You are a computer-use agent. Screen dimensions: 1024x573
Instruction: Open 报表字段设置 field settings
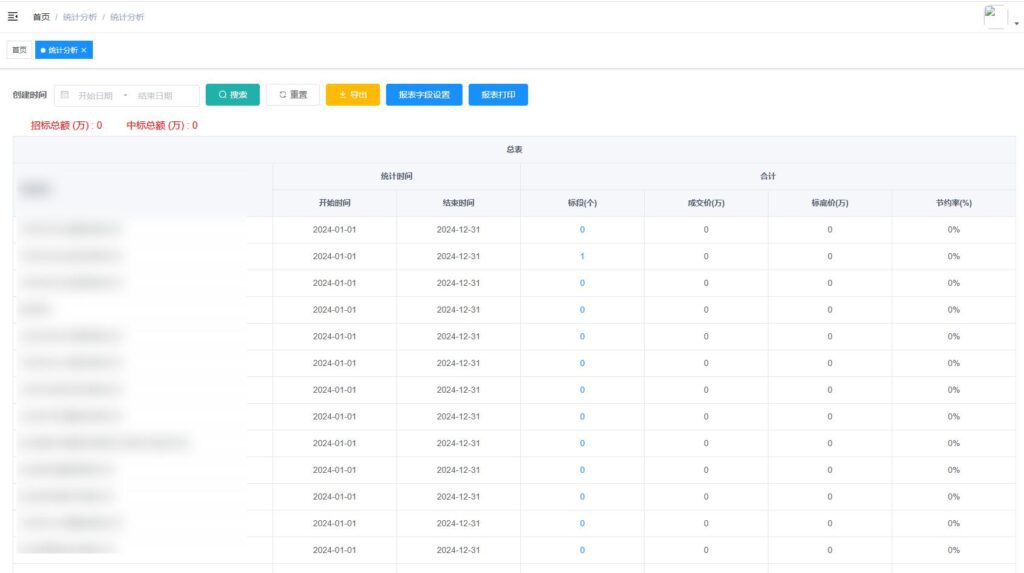(x=424, y=95)
